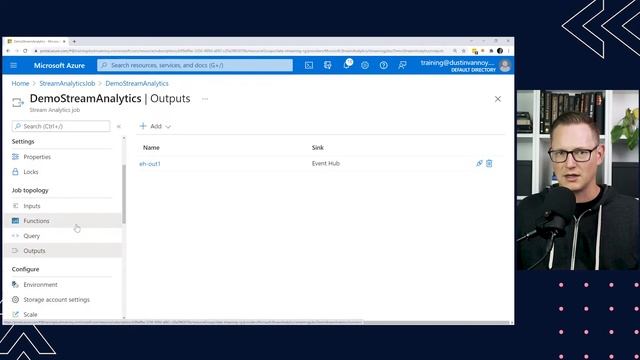Open Query under Job topology

point(31,236)
